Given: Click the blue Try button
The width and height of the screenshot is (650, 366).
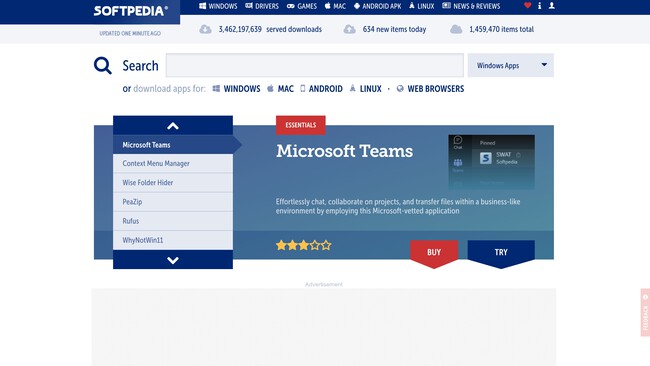Looking at the screenshot, I should pos(501,253).
